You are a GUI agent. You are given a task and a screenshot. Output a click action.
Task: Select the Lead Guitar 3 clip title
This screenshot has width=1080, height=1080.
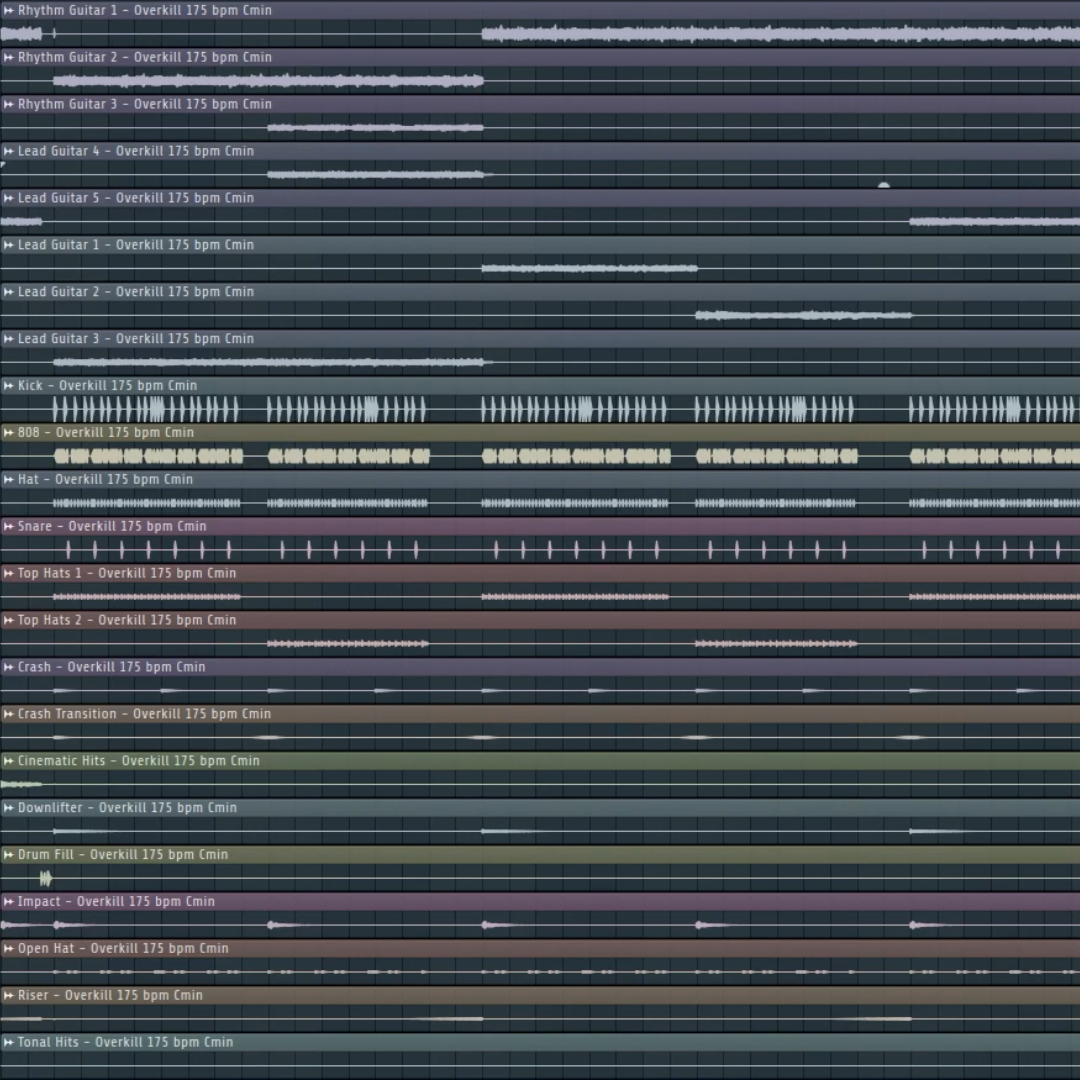[x=135, y=339]
